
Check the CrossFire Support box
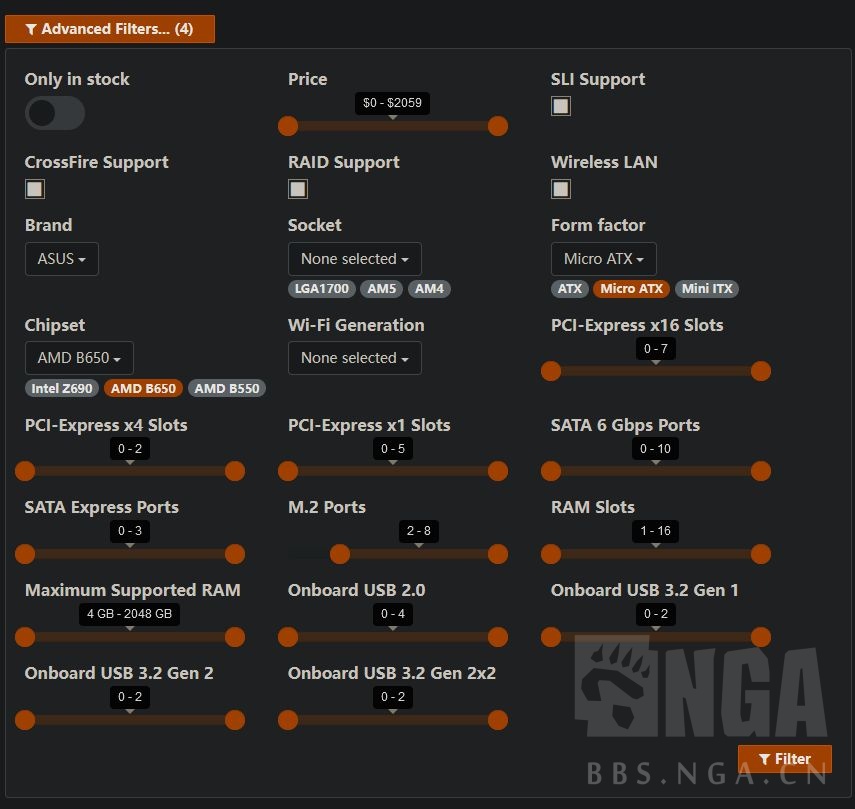34,188
